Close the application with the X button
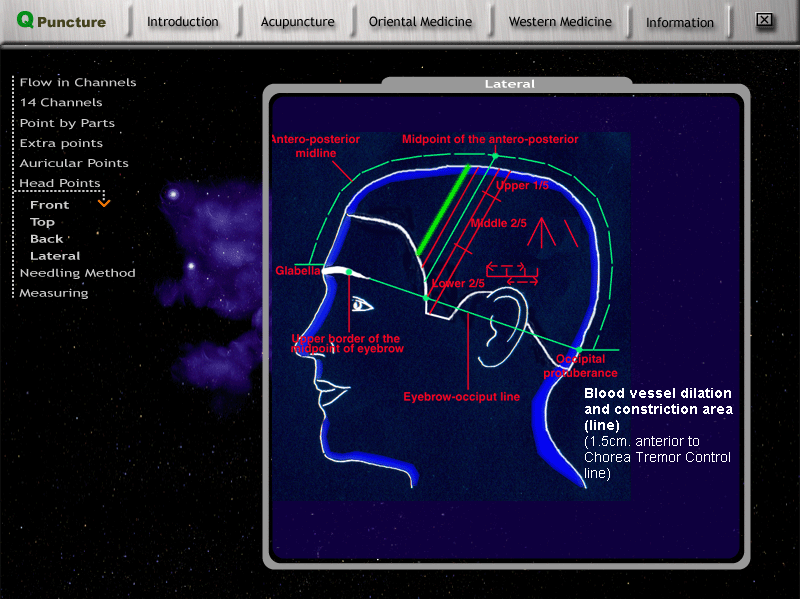The height and width of the screenshot is (599, 800). click(764, 20)
